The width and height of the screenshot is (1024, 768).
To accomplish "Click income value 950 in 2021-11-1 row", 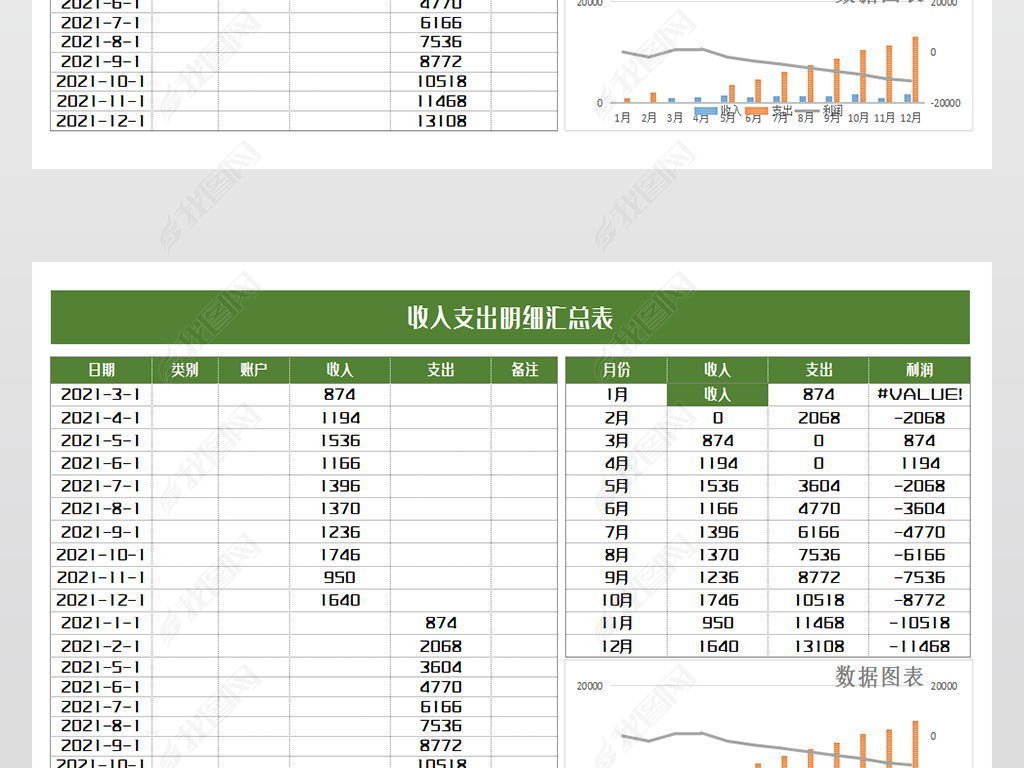I will (340, 577).
